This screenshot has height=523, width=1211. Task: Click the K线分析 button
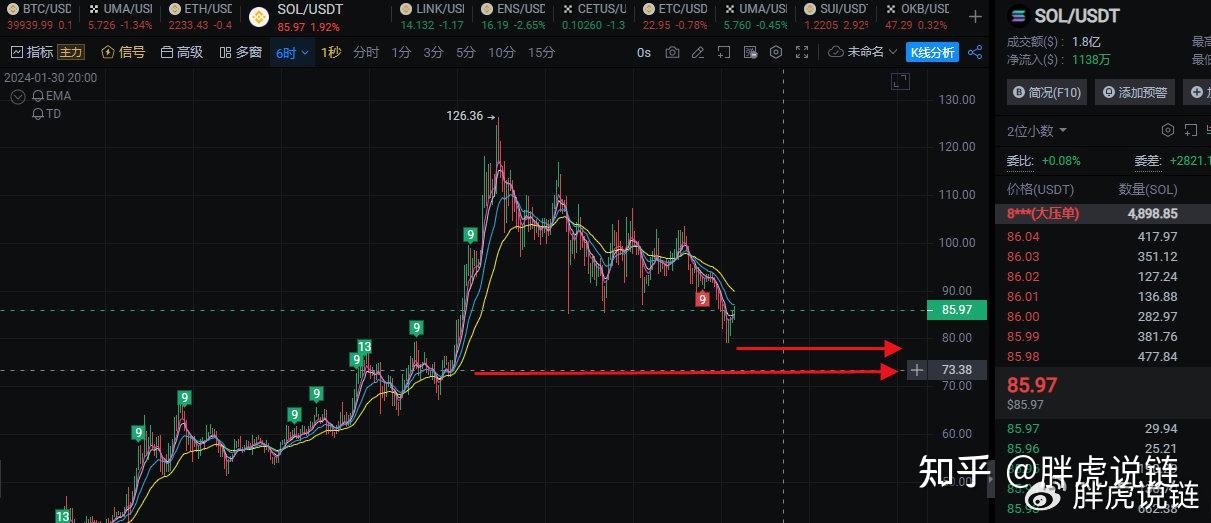932,52
